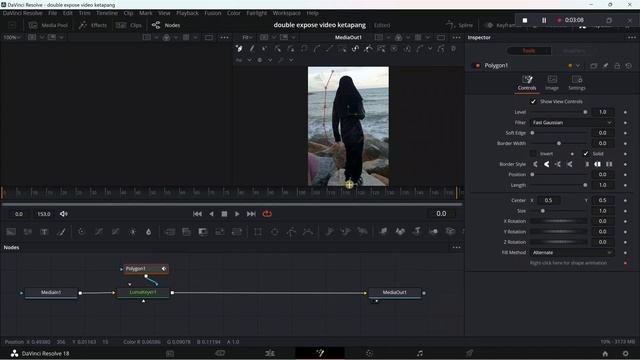Screen dimensions: 640x360
Task: Toggle loop playback button
Action: click(267, 214)
